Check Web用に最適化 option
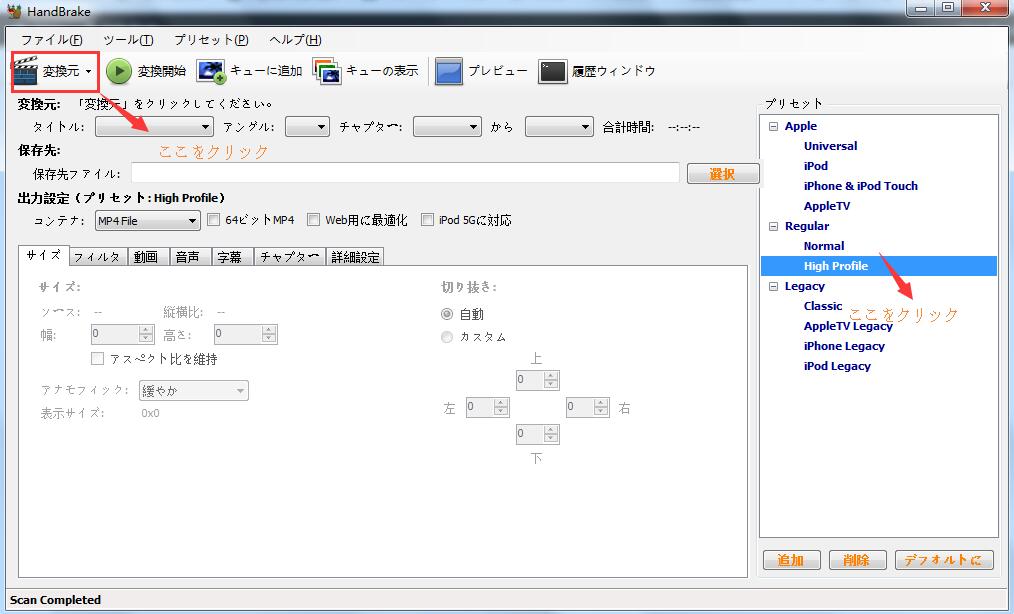This screenshot has width=1014, height=614. pos(313,220)
